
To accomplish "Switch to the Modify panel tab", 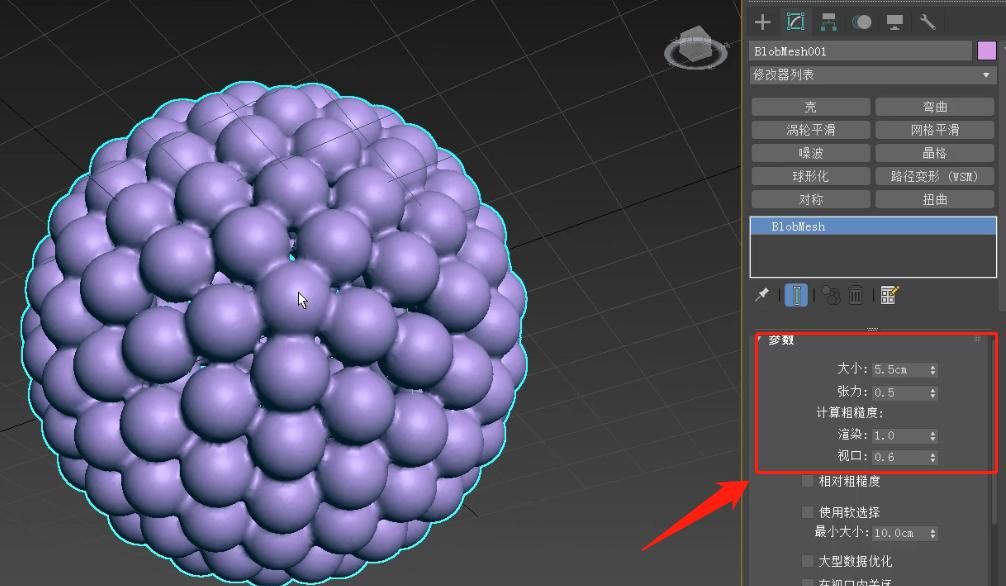I will (x=796, y=22).
